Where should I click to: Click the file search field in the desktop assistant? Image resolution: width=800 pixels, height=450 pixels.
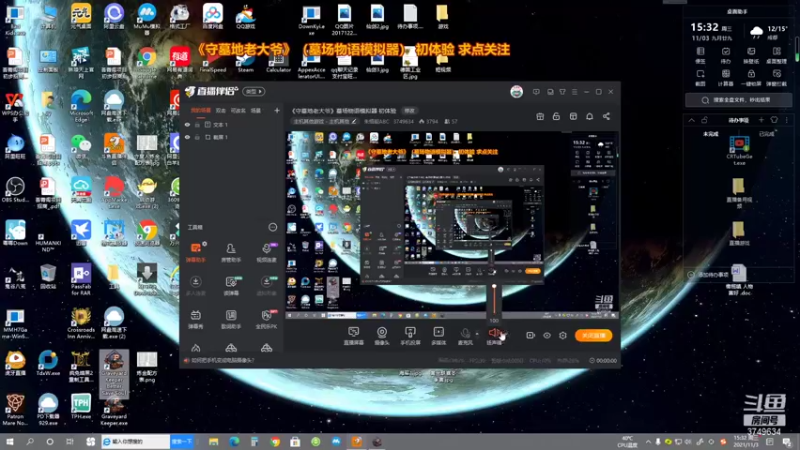pos(738,100)
